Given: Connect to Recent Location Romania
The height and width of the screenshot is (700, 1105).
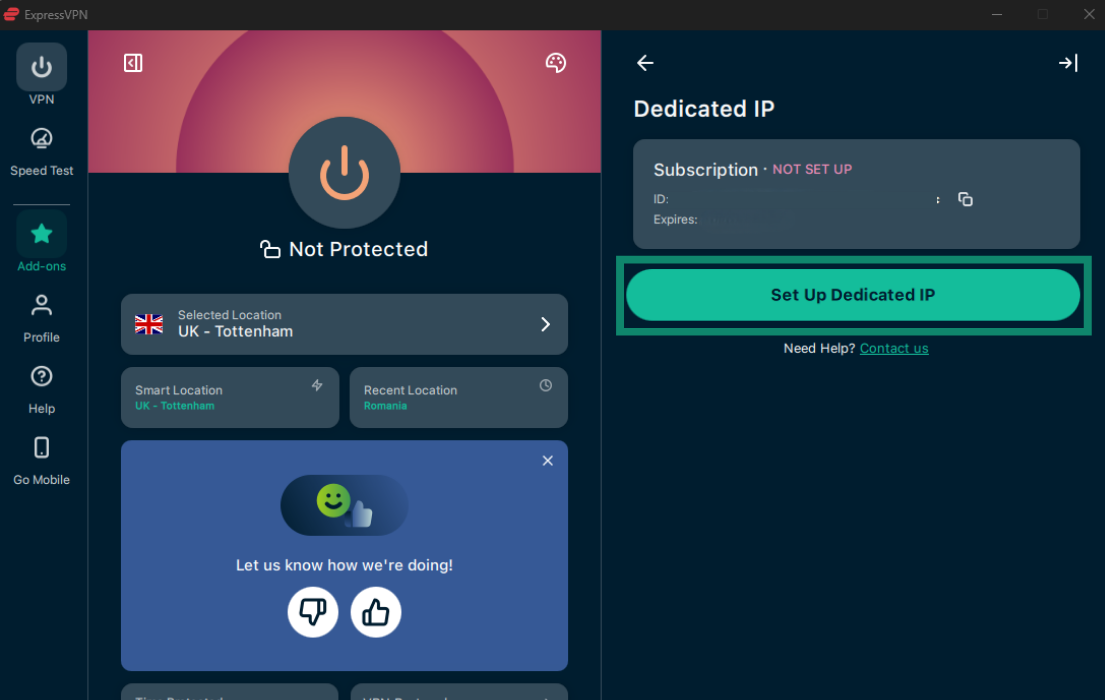Looking at the screenshot, I should click(x=458, y=397).
